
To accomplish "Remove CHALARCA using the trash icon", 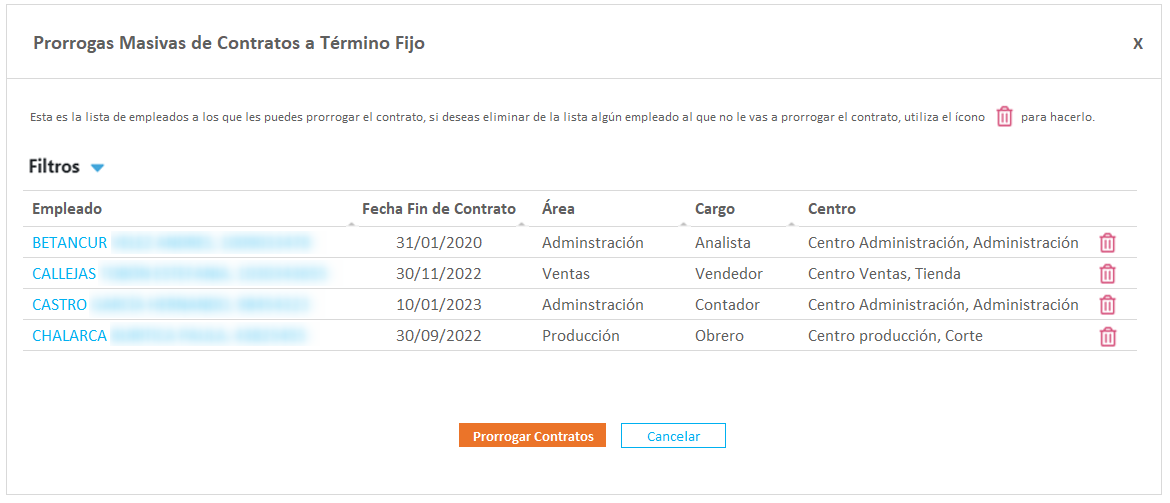I will [1107, 336].
